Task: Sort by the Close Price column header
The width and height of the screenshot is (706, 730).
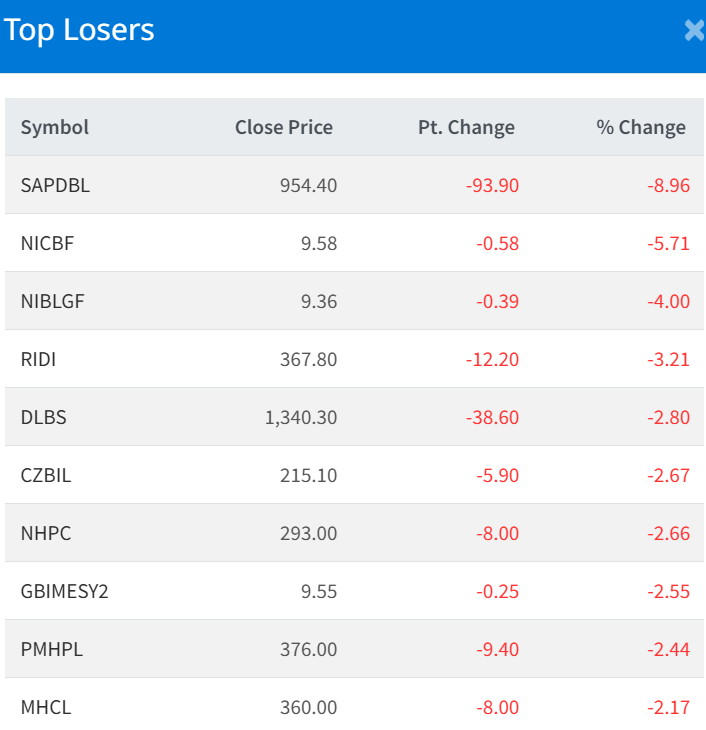Action: [x=284, y=127]
